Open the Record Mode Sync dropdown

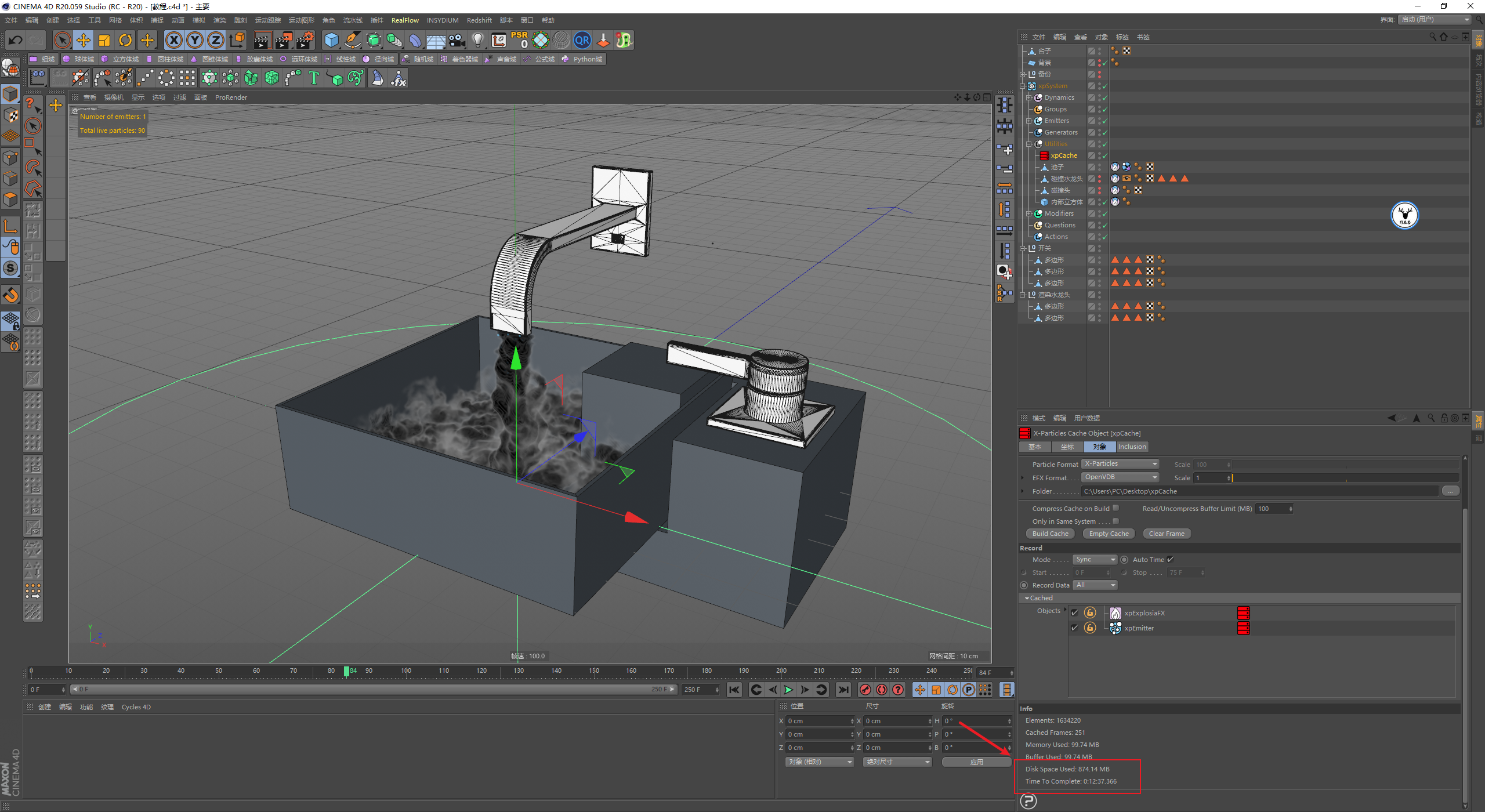click(1094, 560)
